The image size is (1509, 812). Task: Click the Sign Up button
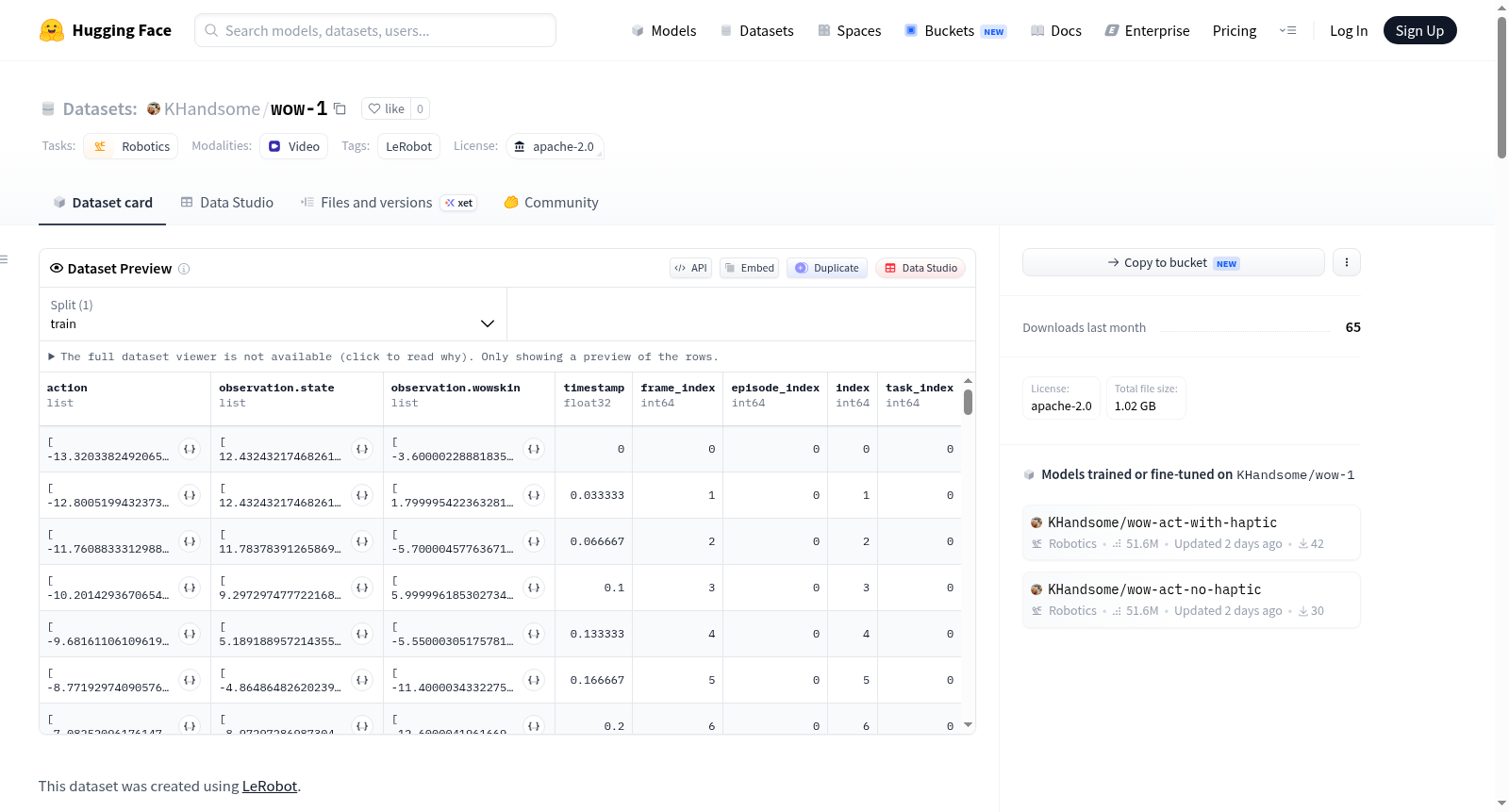tap(1419, 30)
